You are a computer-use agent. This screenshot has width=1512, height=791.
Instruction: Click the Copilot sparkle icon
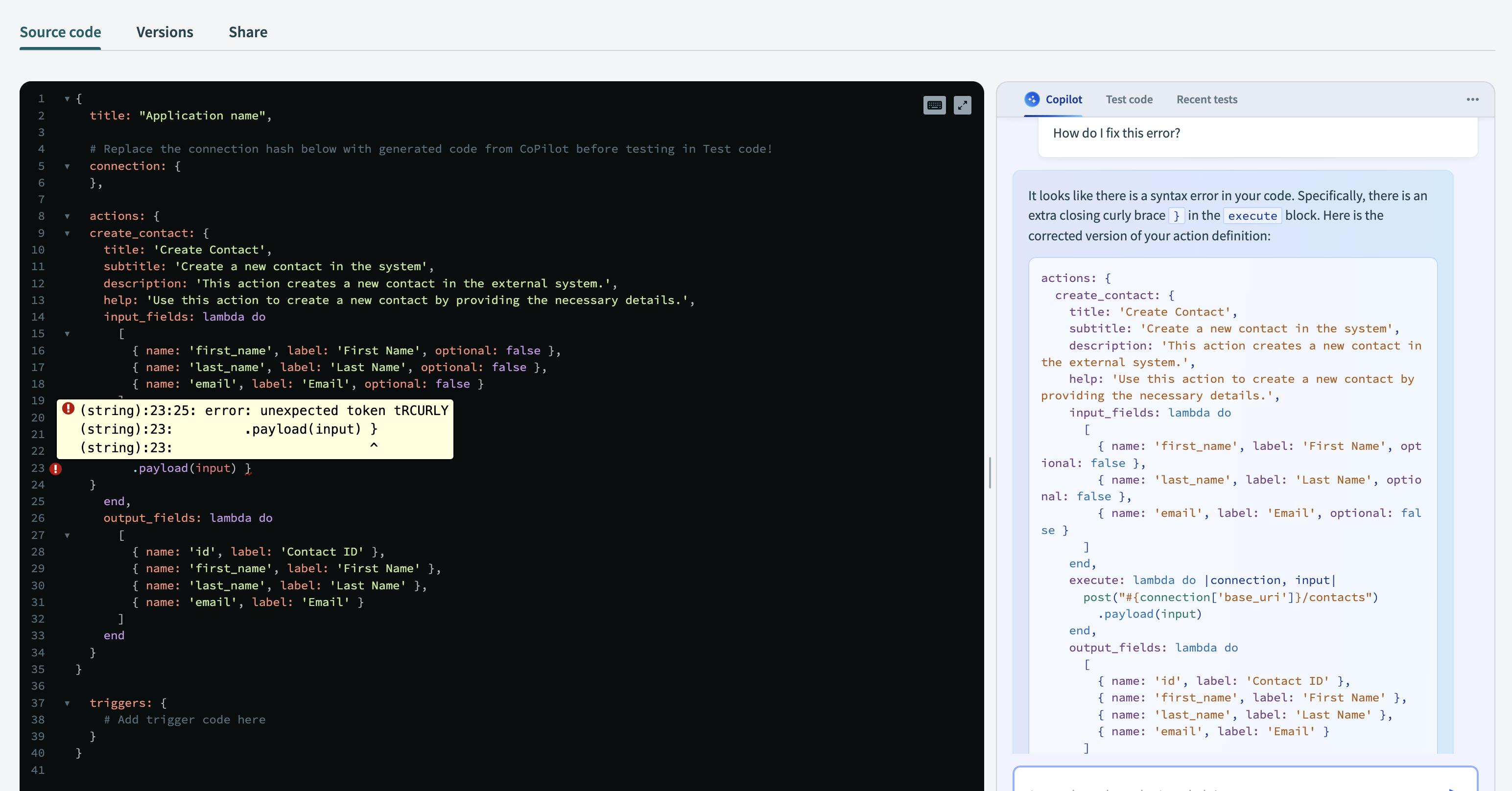click(x=1032, y=99)
